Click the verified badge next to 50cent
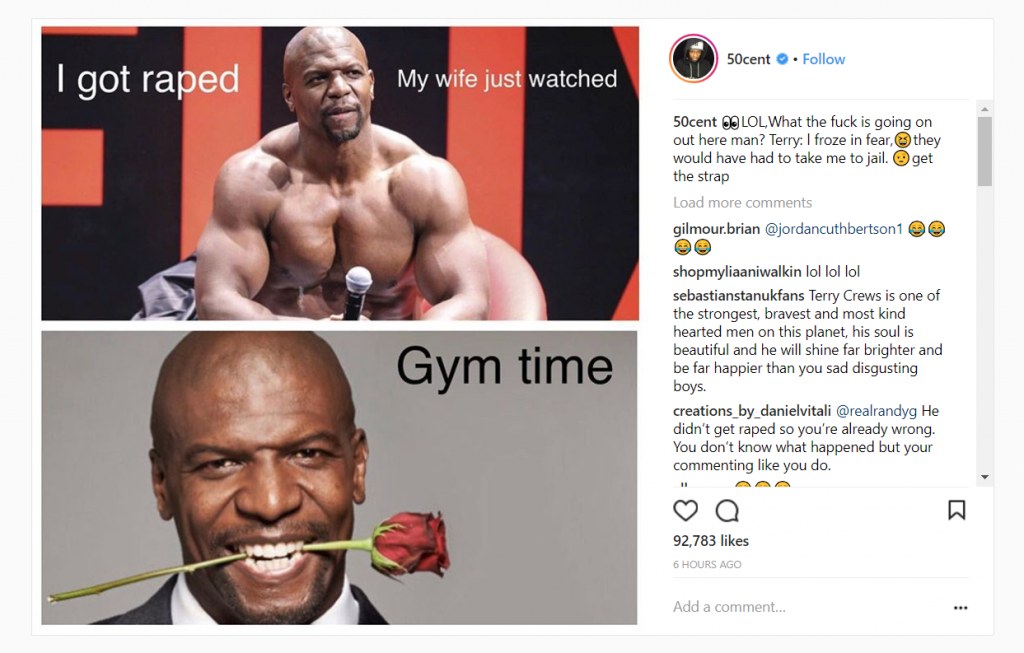The height and width of the screenshot is (653, 1024). [782, 59]
